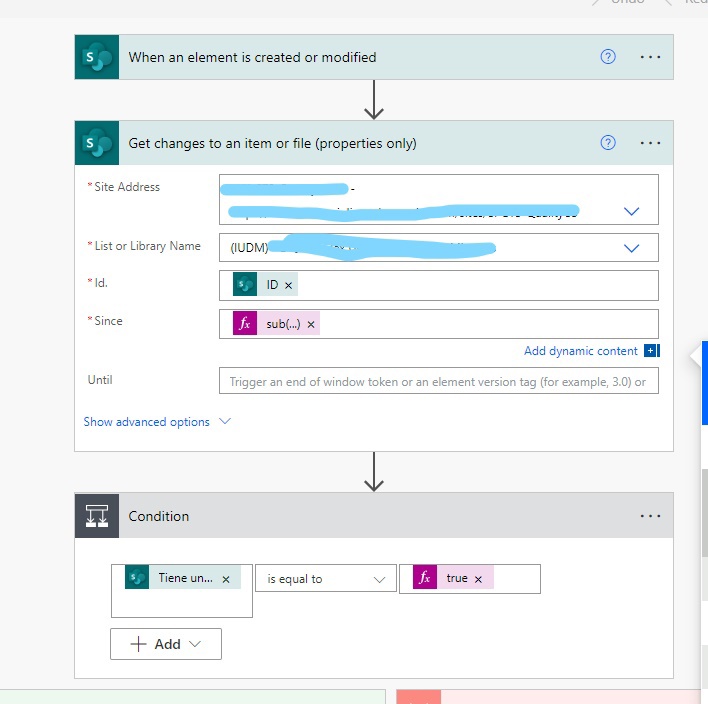Image resolution: width=708 pixels, height=704 pixels.
Task: Click the Condition card title
Action: (x=158, y=516)
